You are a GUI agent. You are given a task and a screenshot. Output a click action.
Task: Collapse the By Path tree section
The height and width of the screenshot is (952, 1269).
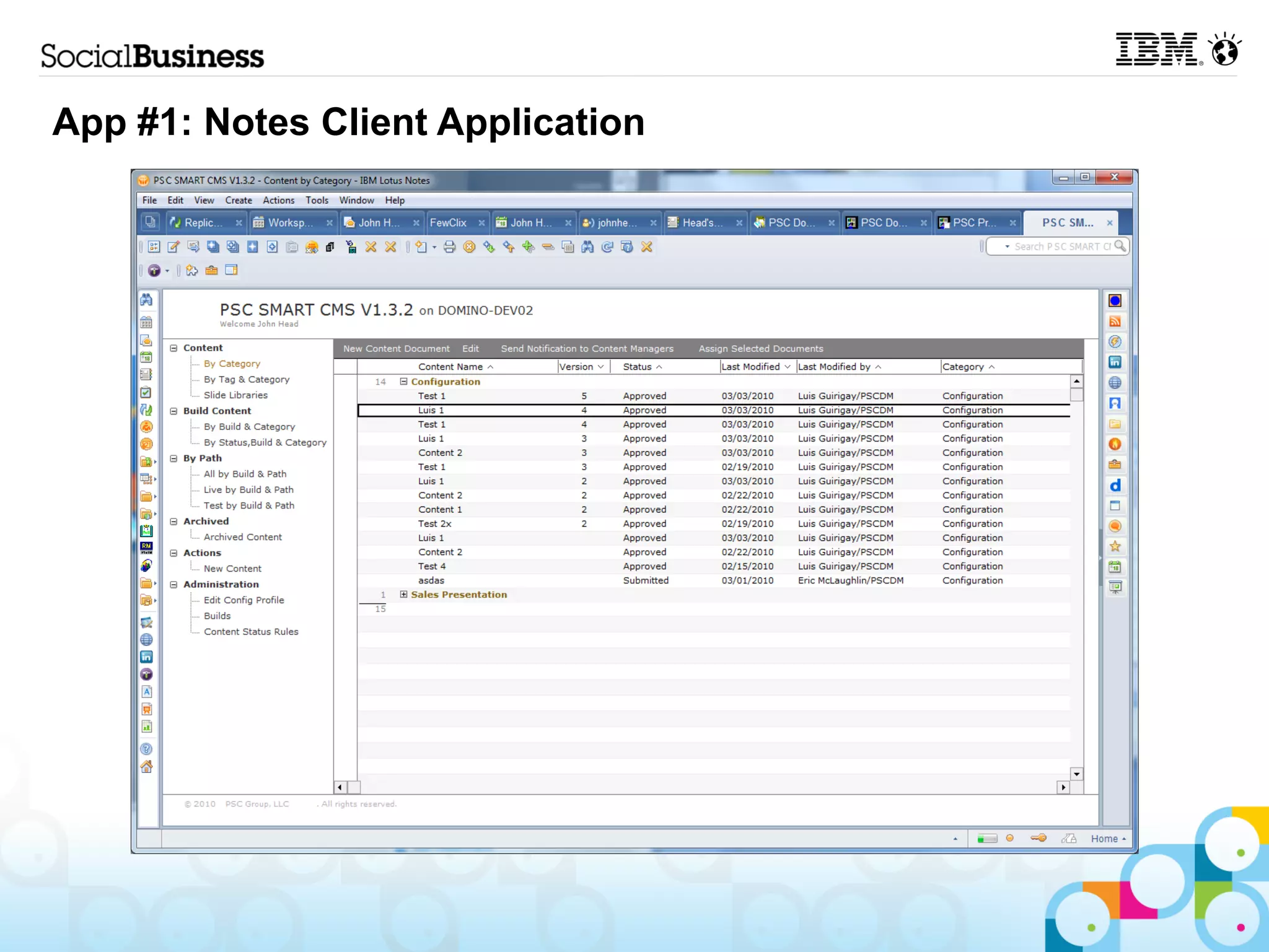click(173, 458)
